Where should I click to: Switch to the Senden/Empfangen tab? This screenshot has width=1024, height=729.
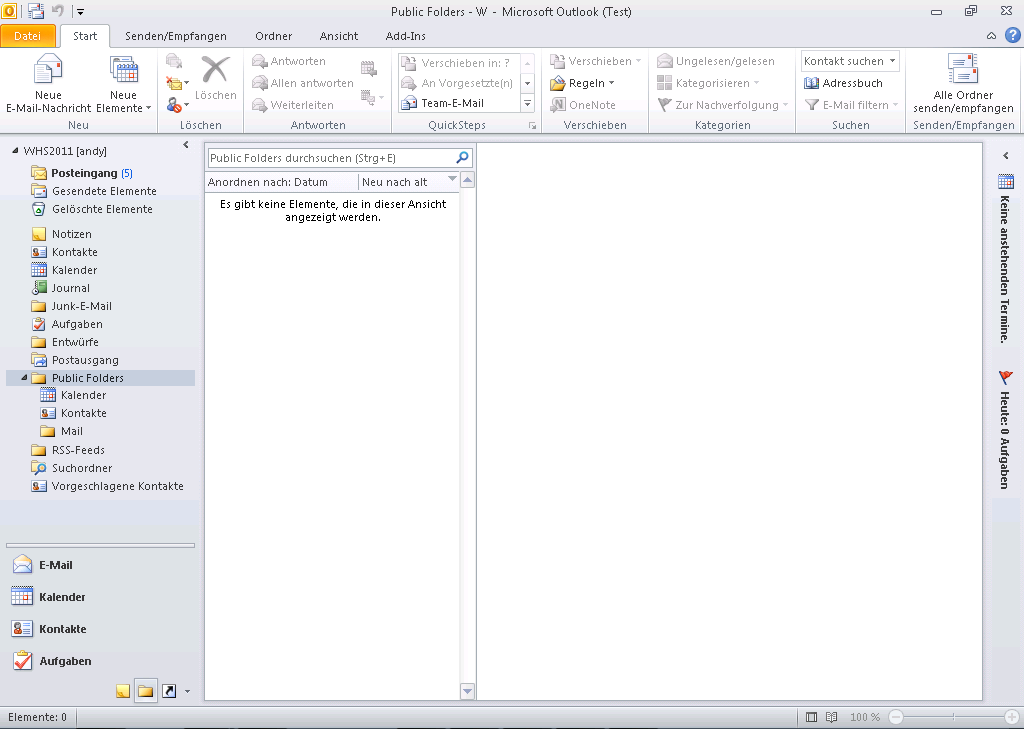(175, 36)
